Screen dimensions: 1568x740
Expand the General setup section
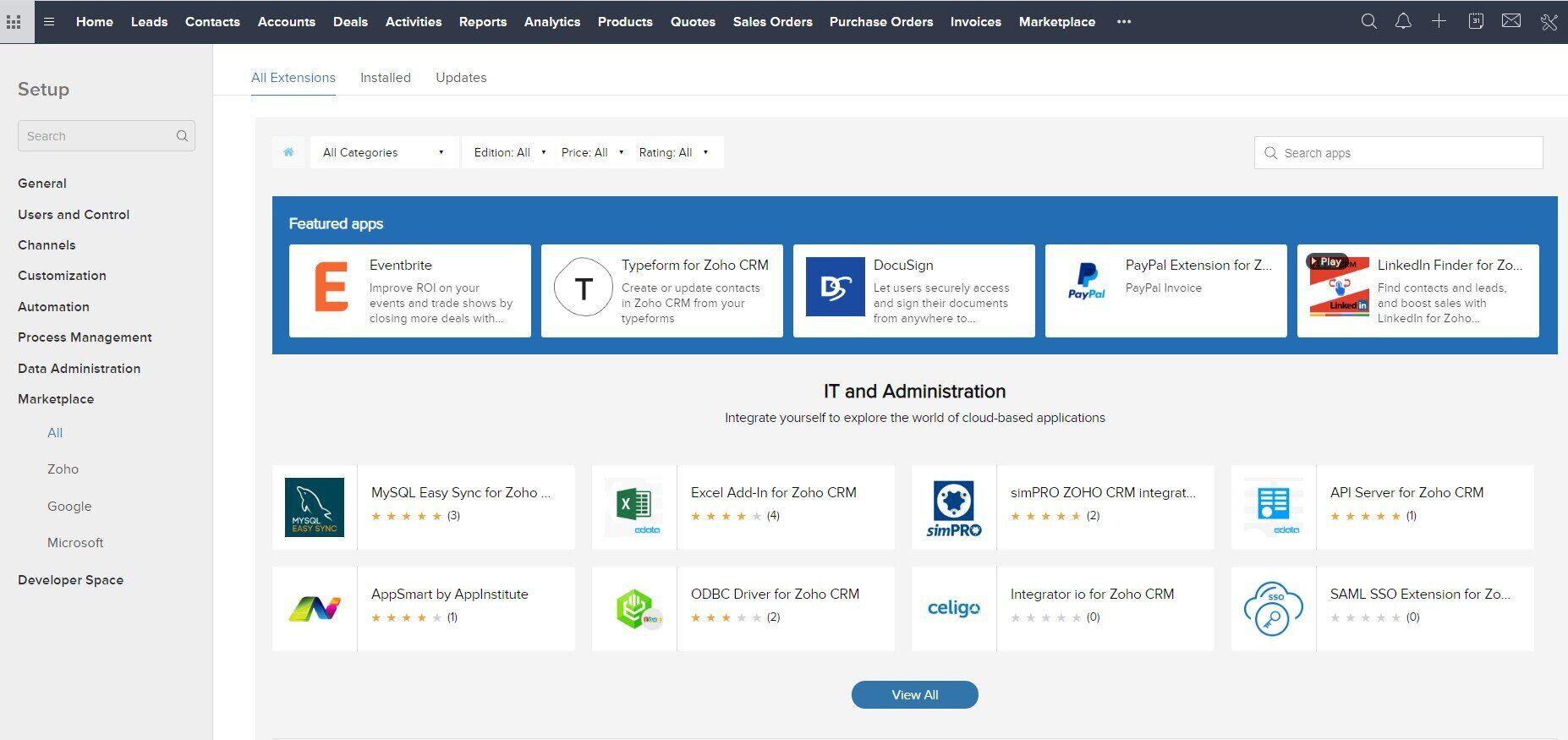coord(42,184)
